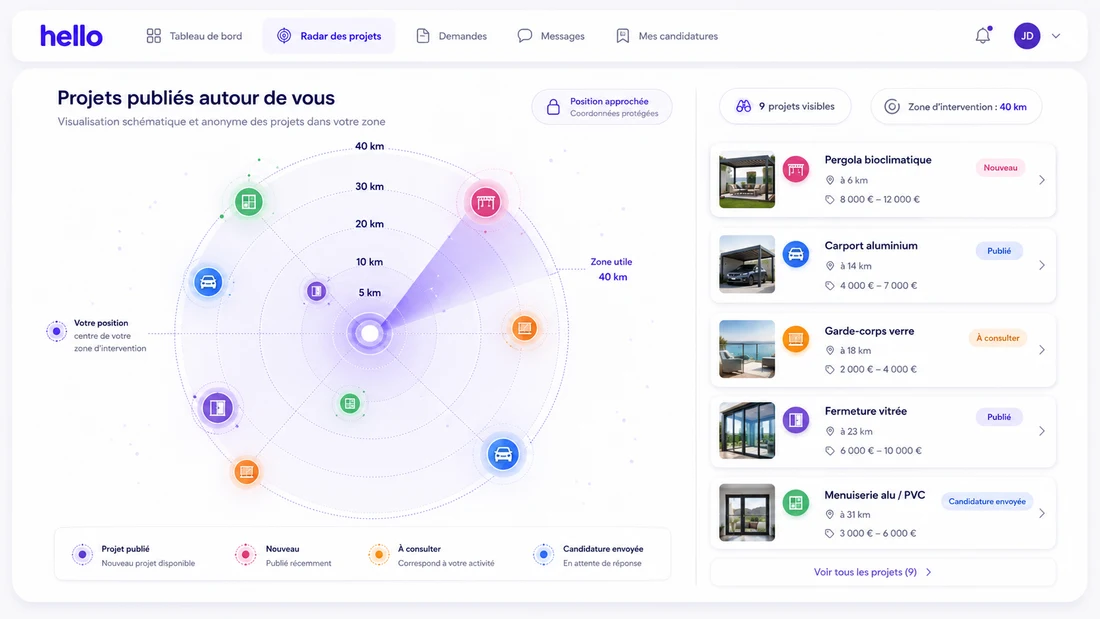The width and height of the screenshot is (1100, 619).
Task: Open Tableau de bord tab
Action: [x=194, y=36]
